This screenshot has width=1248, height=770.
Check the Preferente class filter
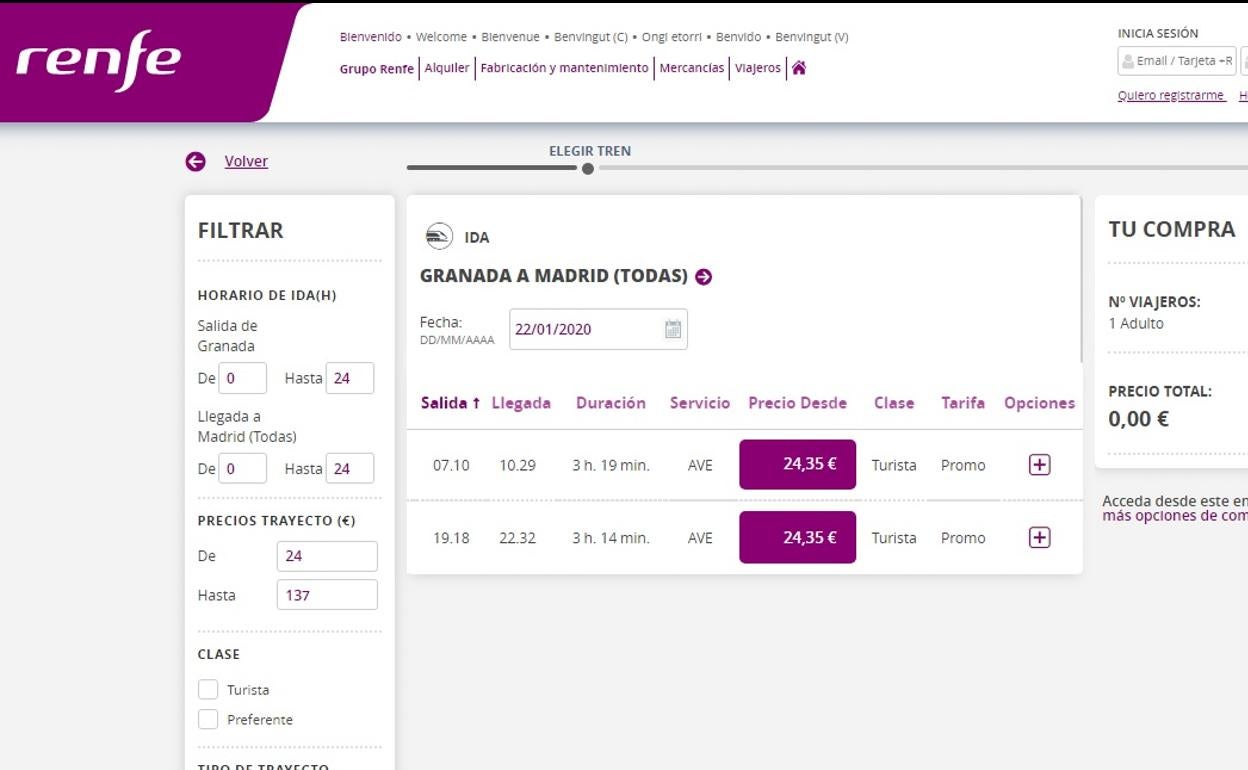point(208,720)
